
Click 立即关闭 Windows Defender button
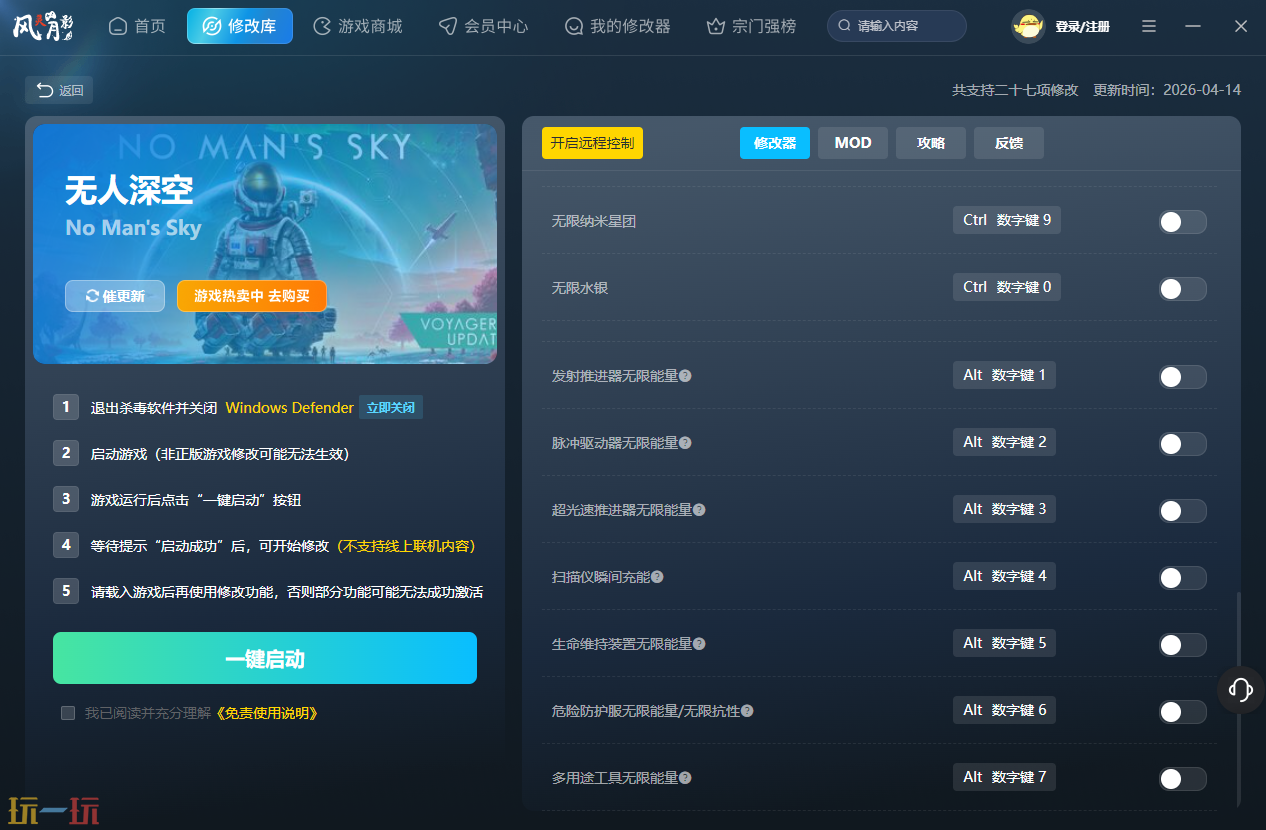tap(391, 408)
